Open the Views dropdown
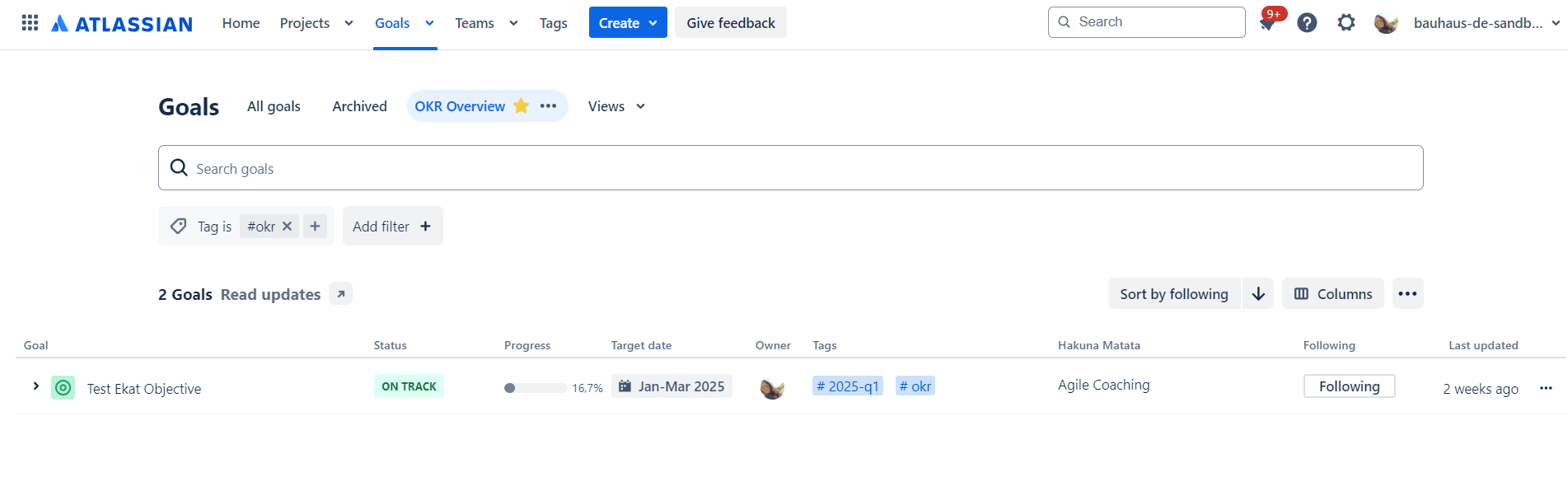This screenshot has height=477, width=1568. pos(616,105)
